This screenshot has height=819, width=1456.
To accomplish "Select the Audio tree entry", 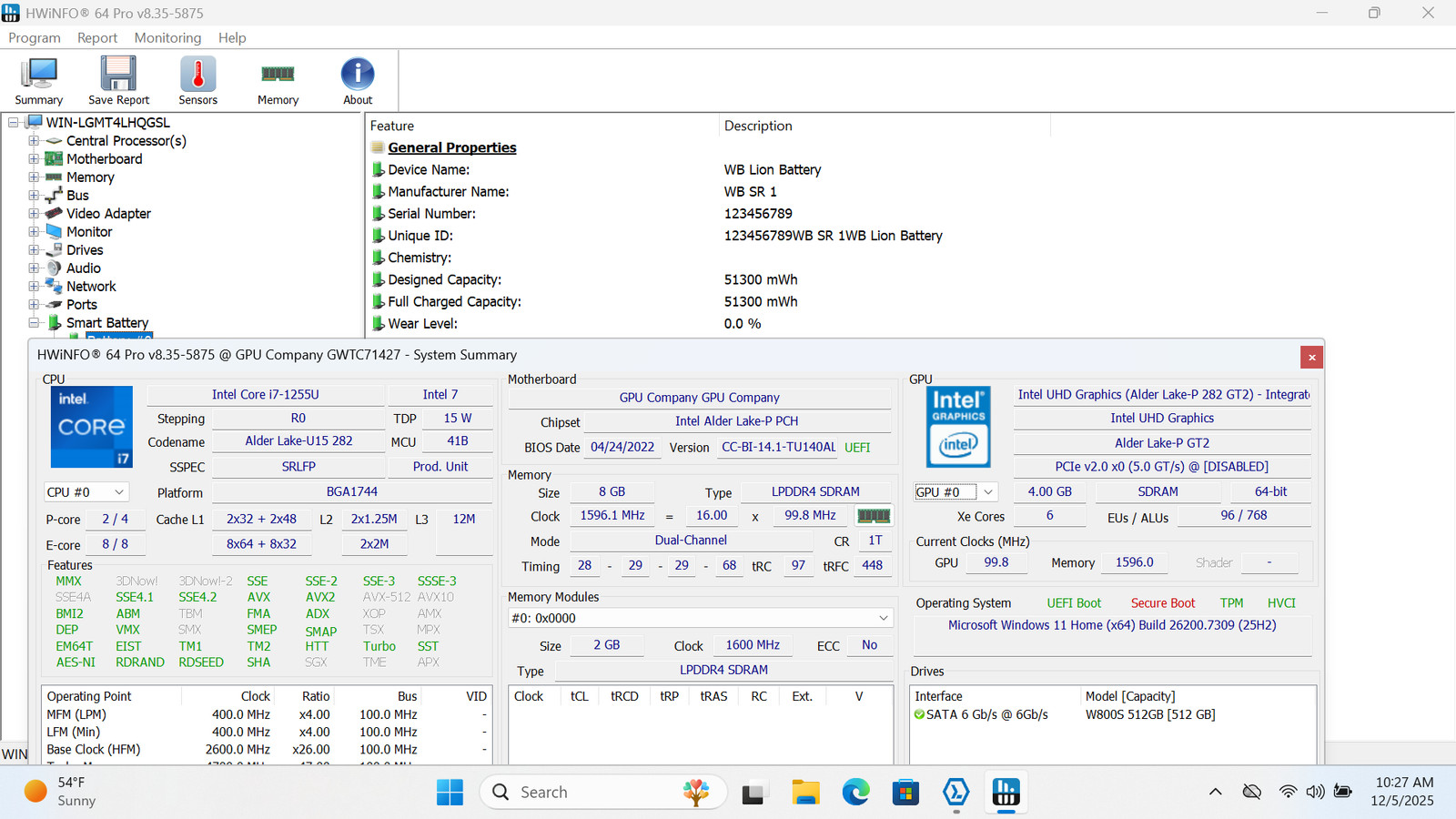I will coord(83,268).
